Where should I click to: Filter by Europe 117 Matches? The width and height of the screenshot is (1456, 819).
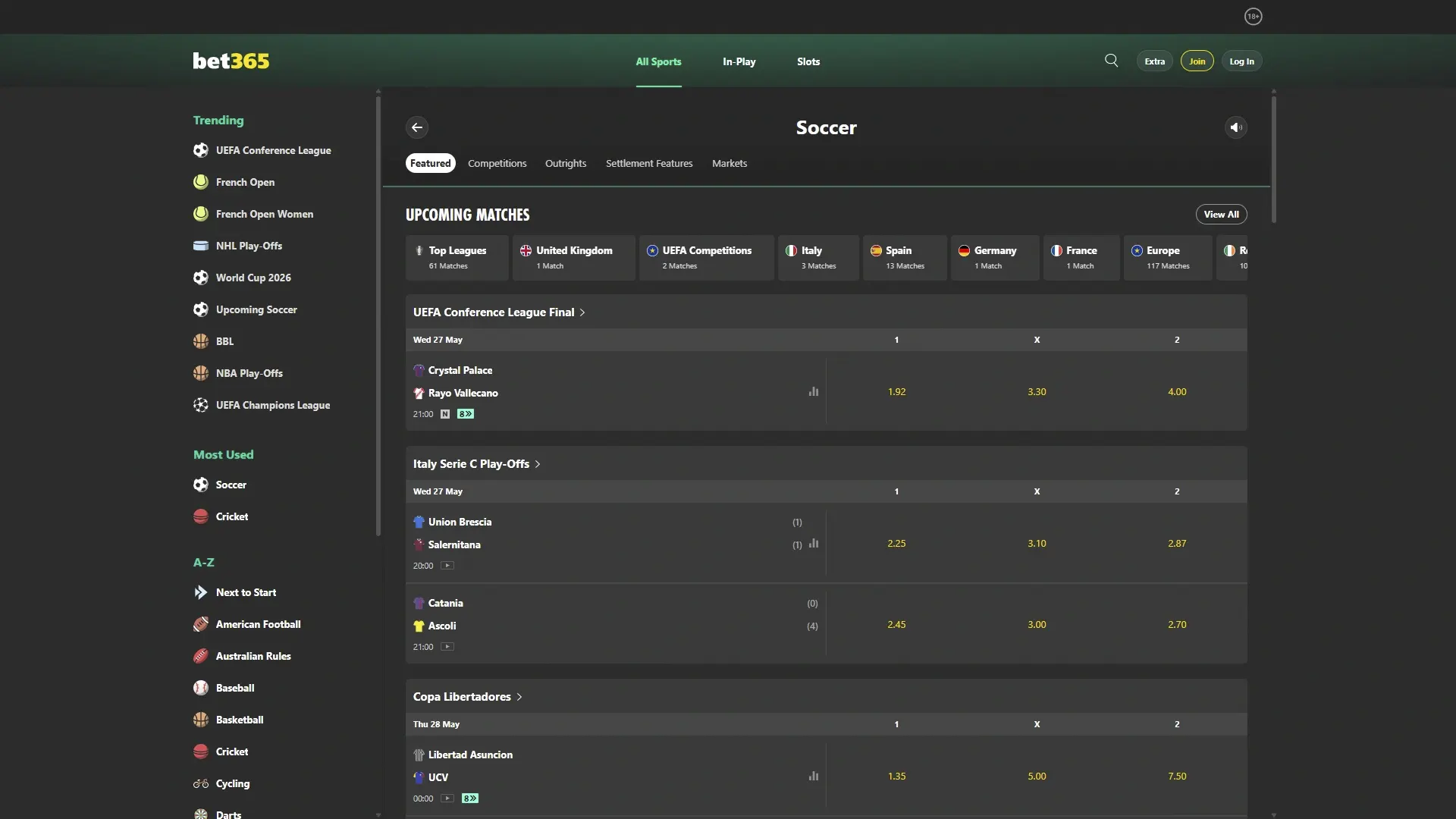[1168, 258]
